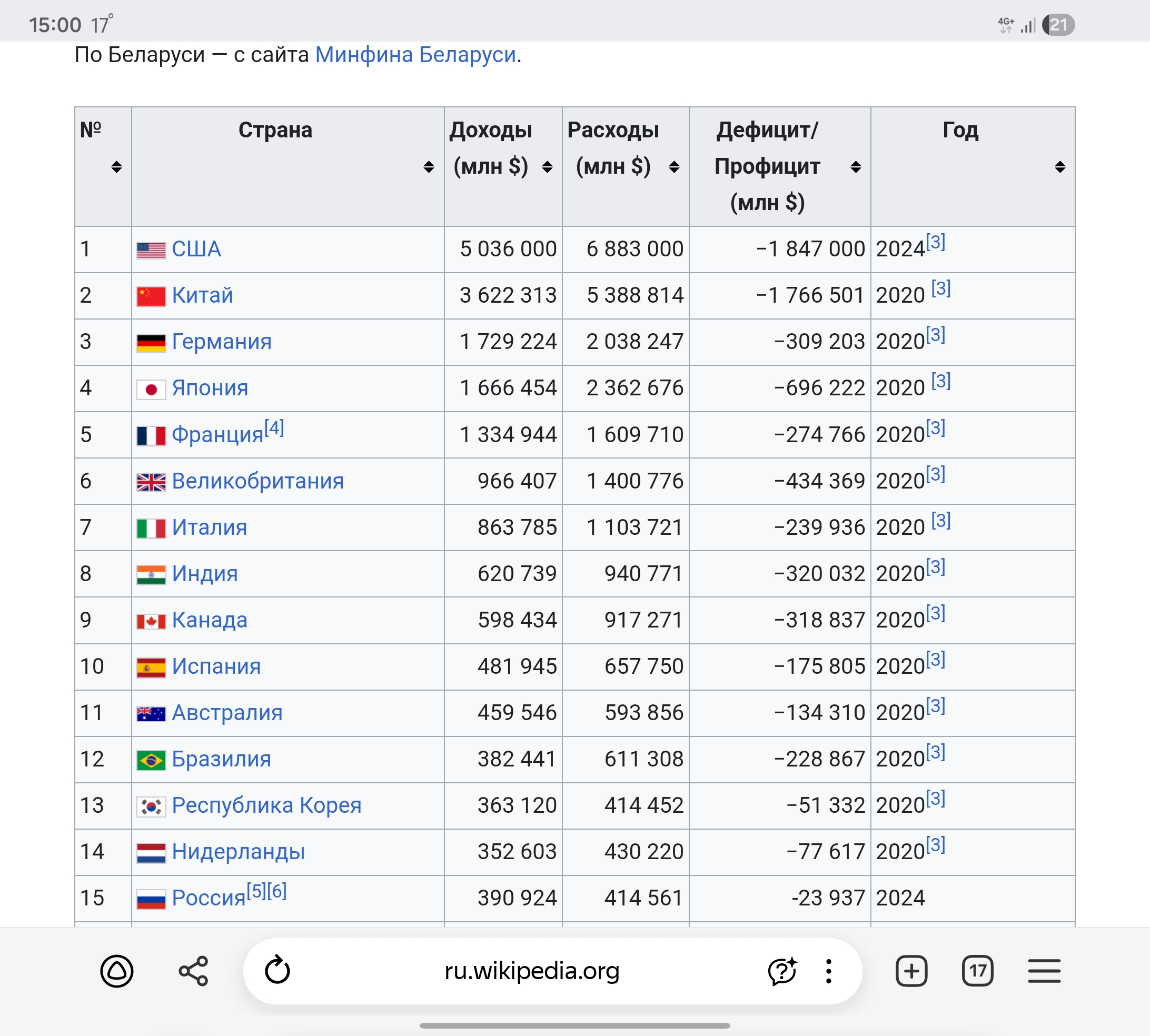
Task: Open the three-dot page options menu
Action: click(828, 971)
